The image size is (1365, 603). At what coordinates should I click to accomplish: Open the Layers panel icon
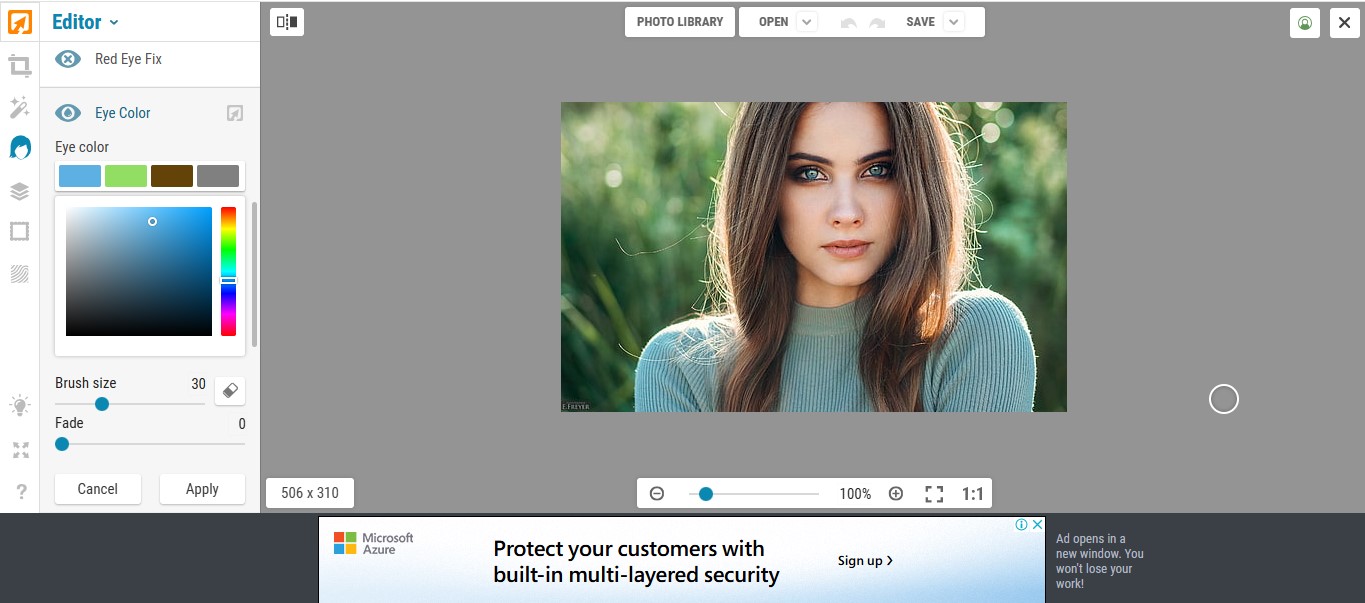[x=20, y=190]
